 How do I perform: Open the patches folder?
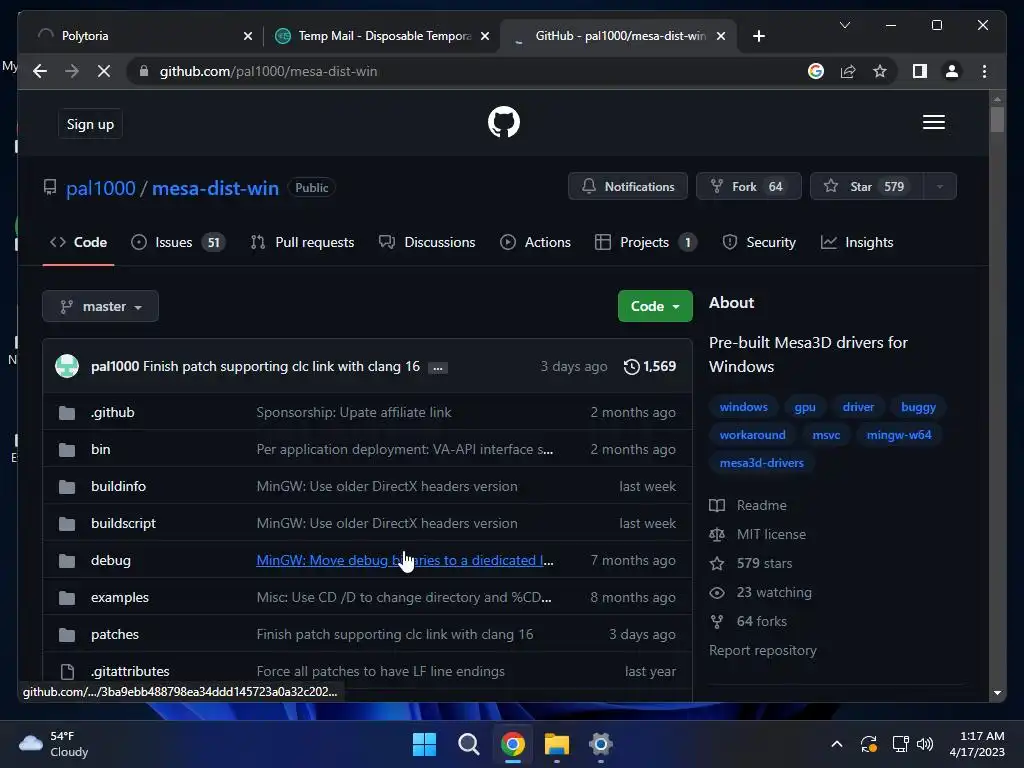click(115, 634)
